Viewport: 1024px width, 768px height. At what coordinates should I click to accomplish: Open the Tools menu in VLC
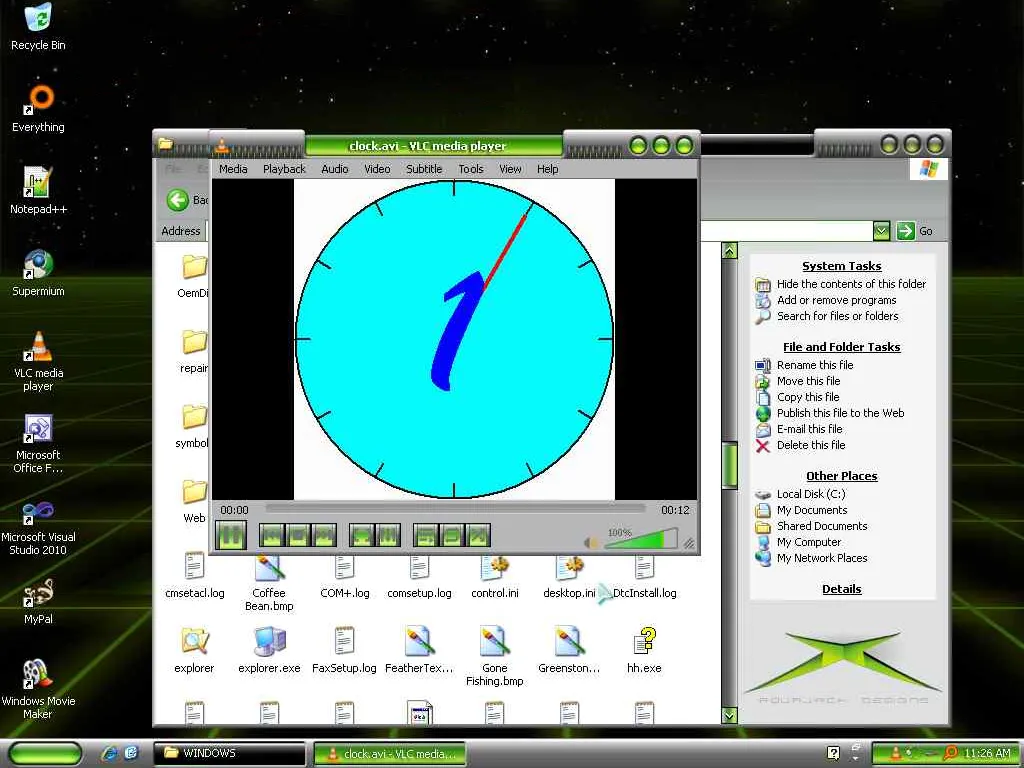pyautogui.click(x=471, y=169)
